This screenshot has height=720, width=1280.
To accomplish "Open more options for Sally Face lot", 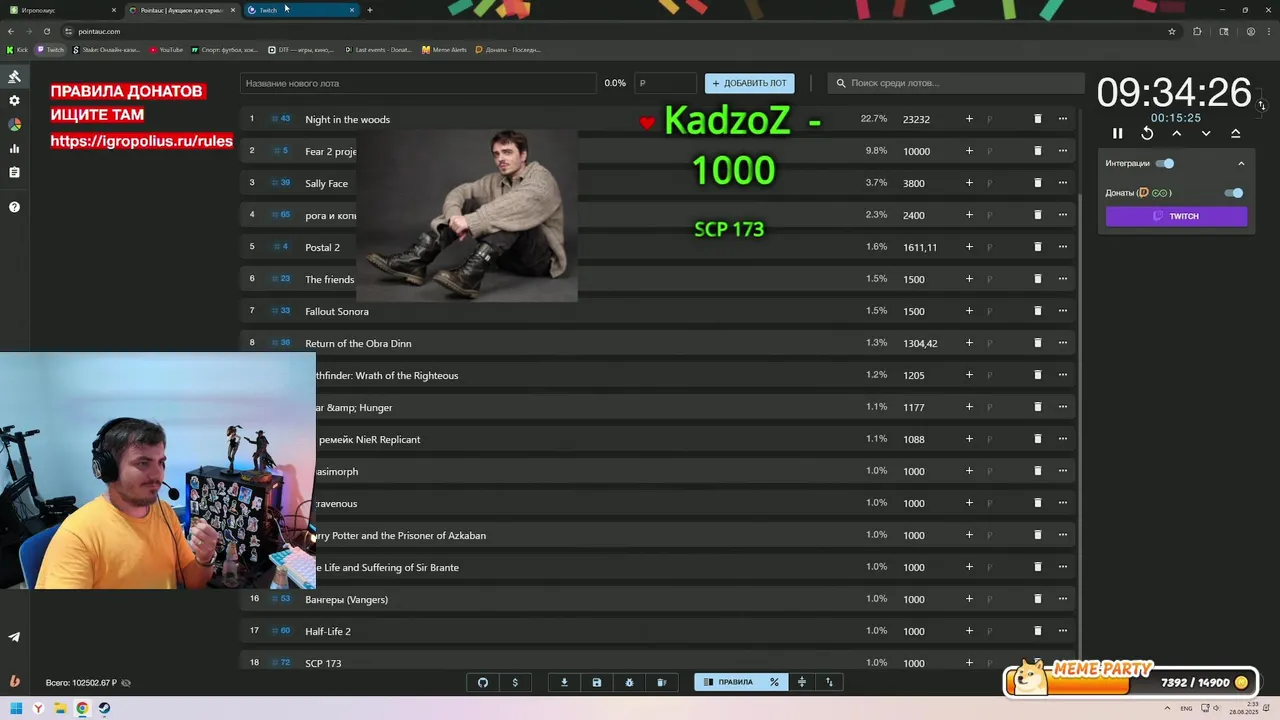I will tap(1062, 183).
